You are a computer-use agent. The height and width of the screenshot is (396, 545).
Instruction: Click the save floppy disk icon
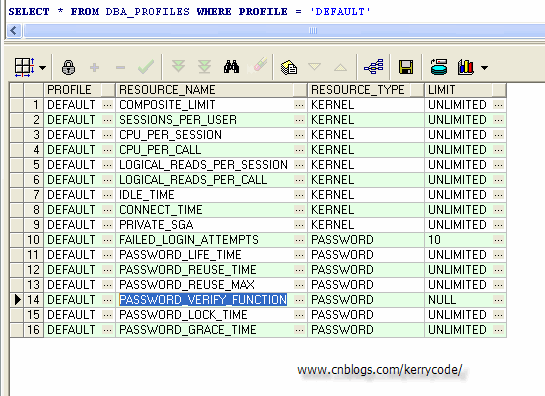click(x=406, y=67)
